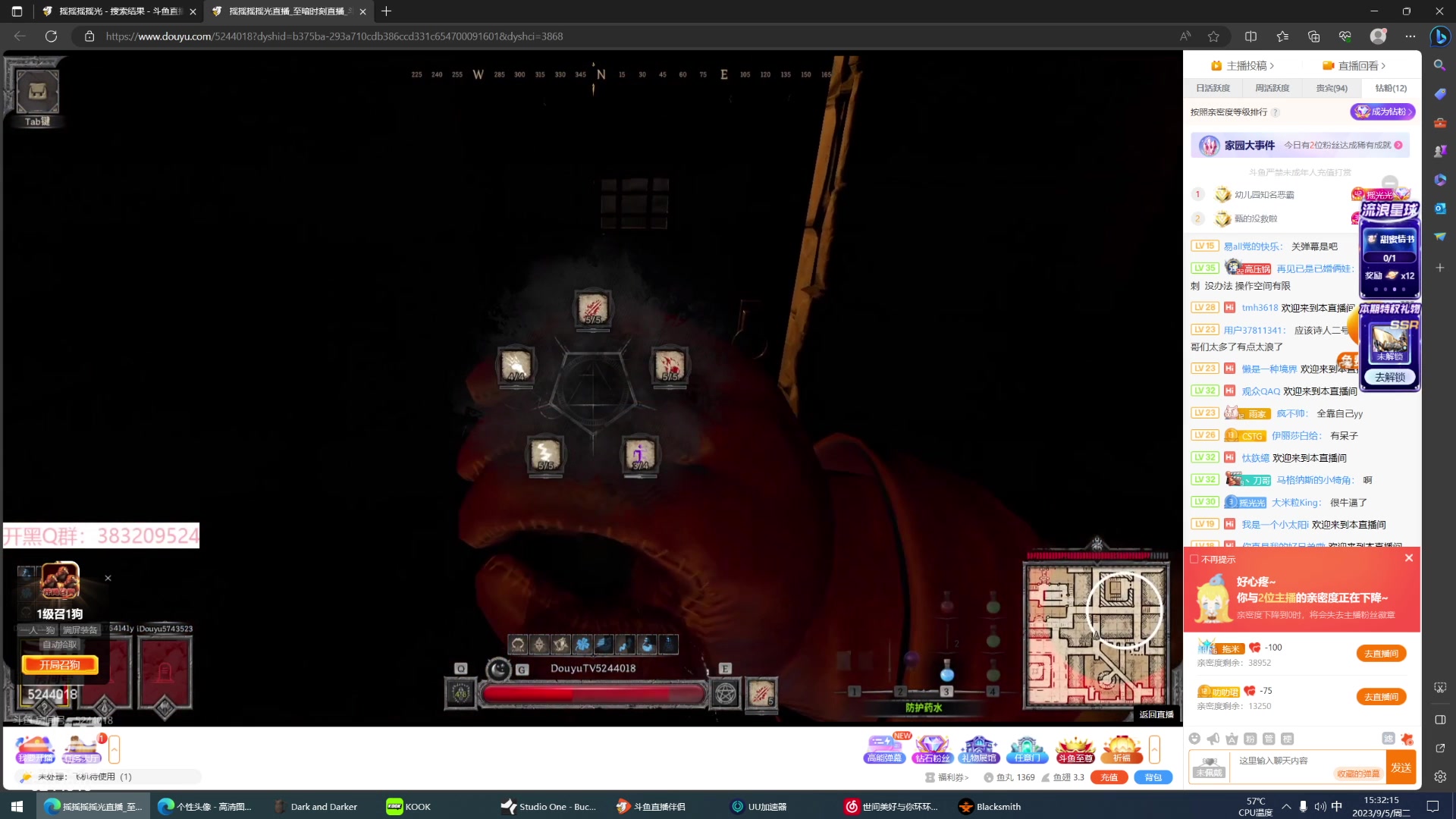This screenshot has height=819, width=1456.
Task: Add a sidebar app with plus icon
Action: [1439, 268]
